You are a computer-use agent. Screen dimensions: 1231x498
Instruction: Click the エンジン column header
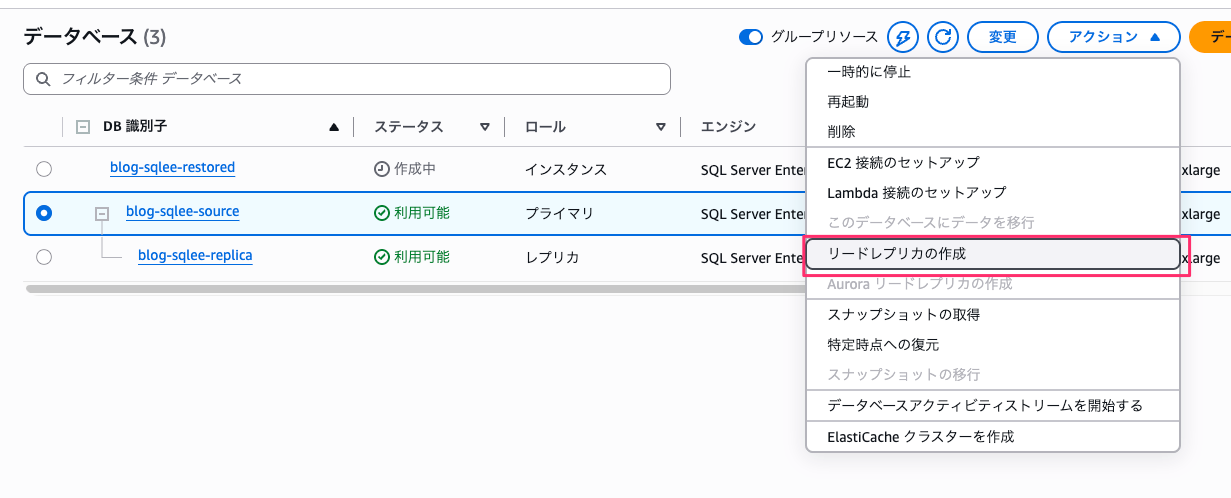point(728,127)
